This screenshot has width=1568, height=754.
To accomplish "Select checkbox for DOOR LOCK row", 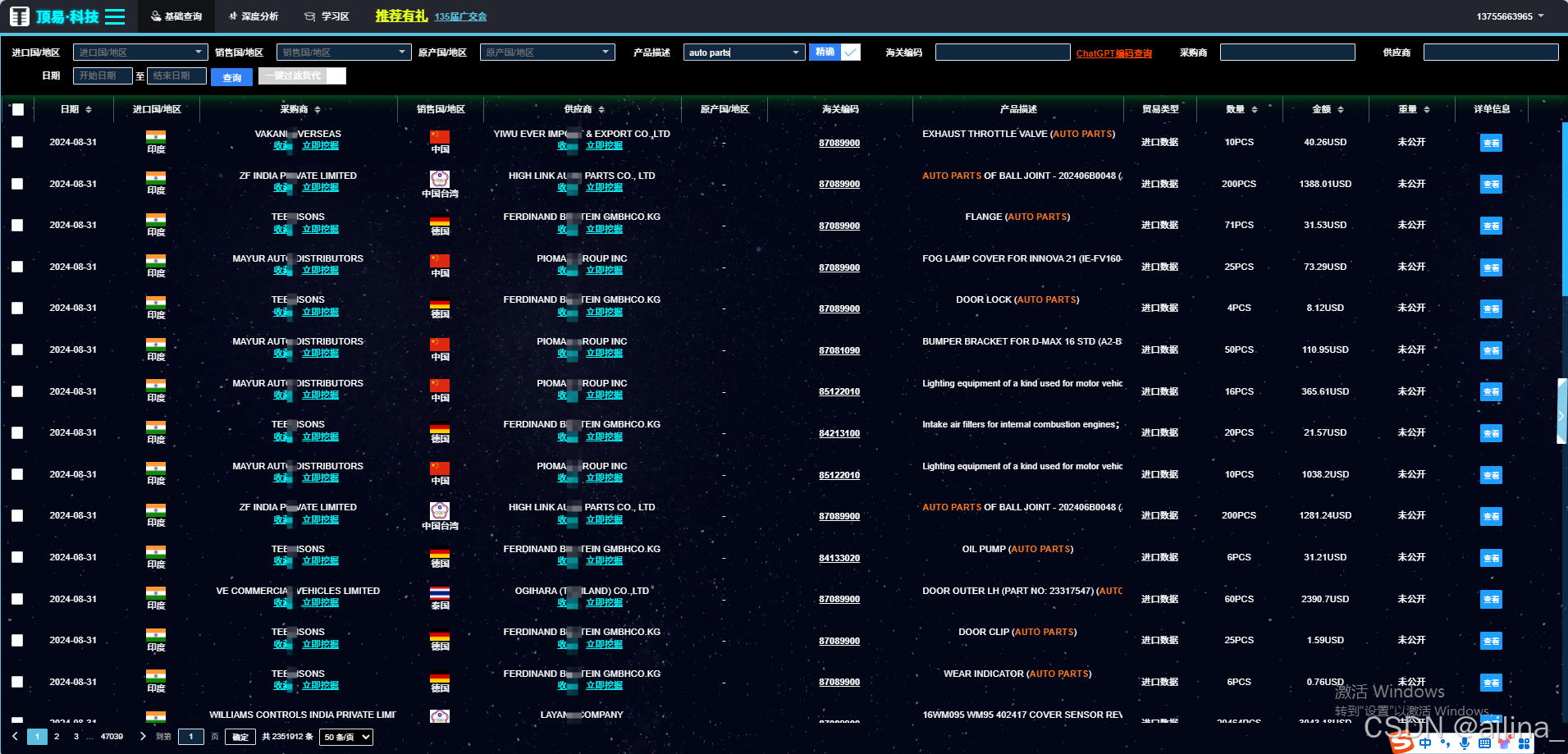I will tap(17, 308).
